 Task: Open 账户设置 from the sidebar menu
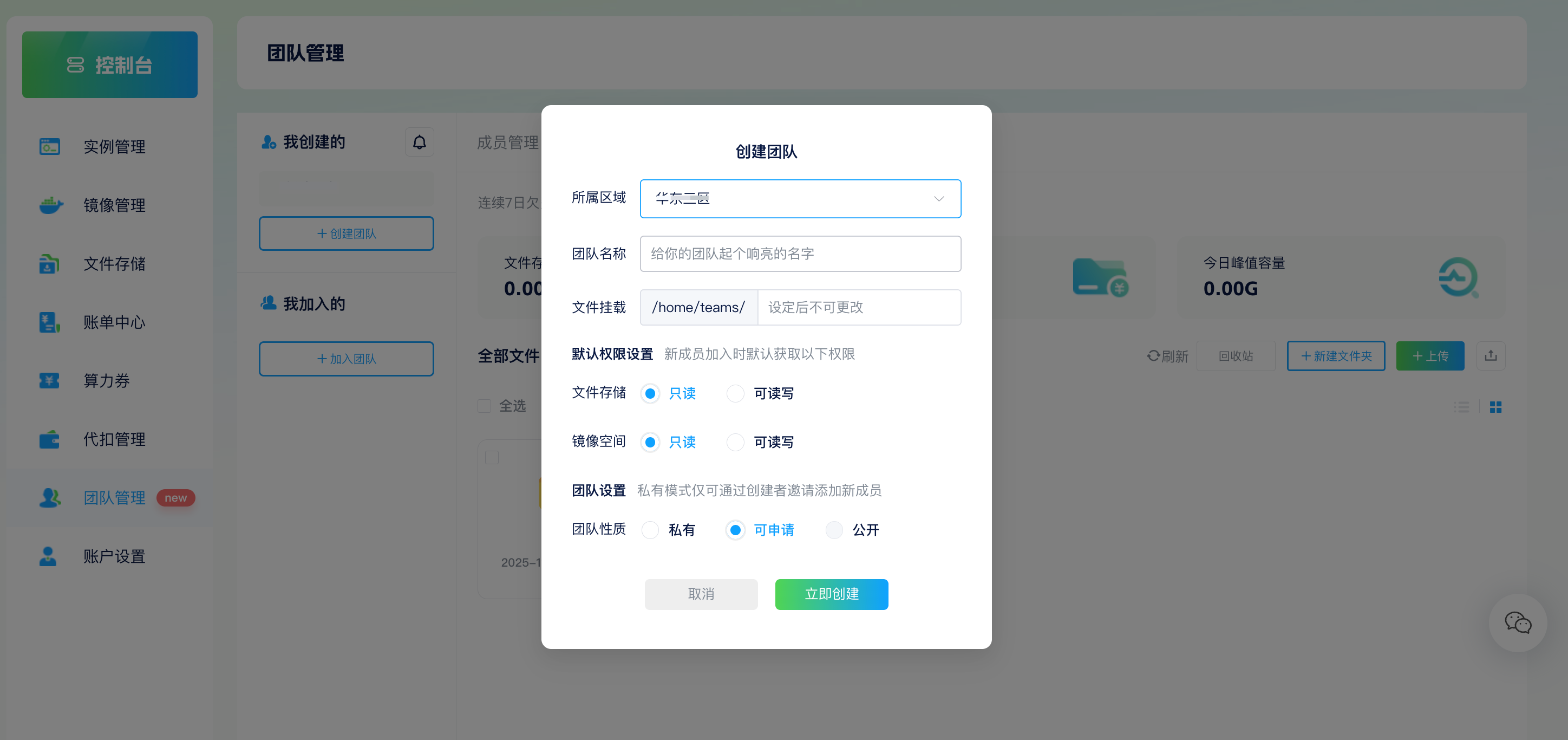(x=114, y=556)
